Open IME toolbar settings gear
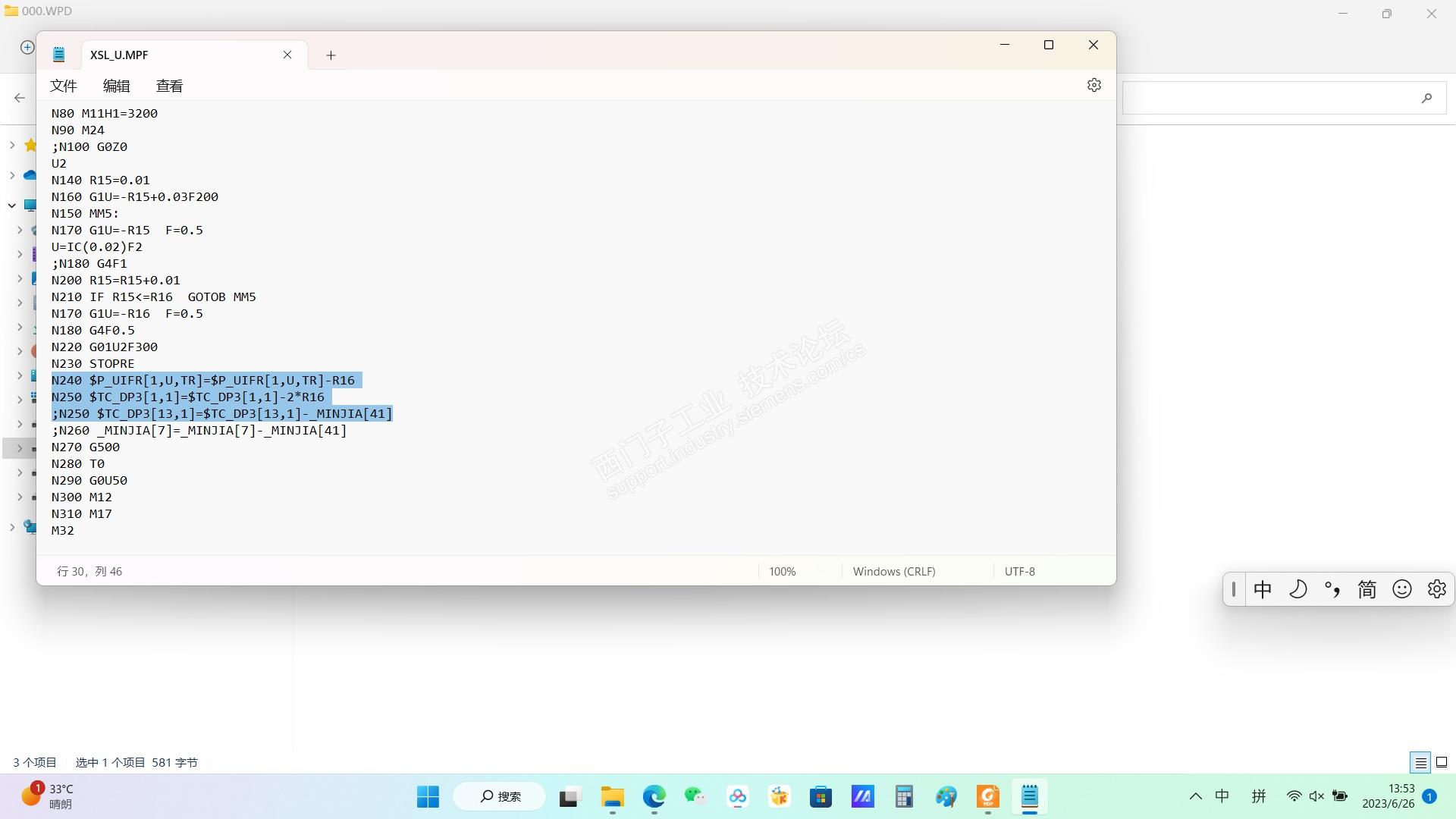Screen dimensions: 1456x819 [x=1436, y=589]
